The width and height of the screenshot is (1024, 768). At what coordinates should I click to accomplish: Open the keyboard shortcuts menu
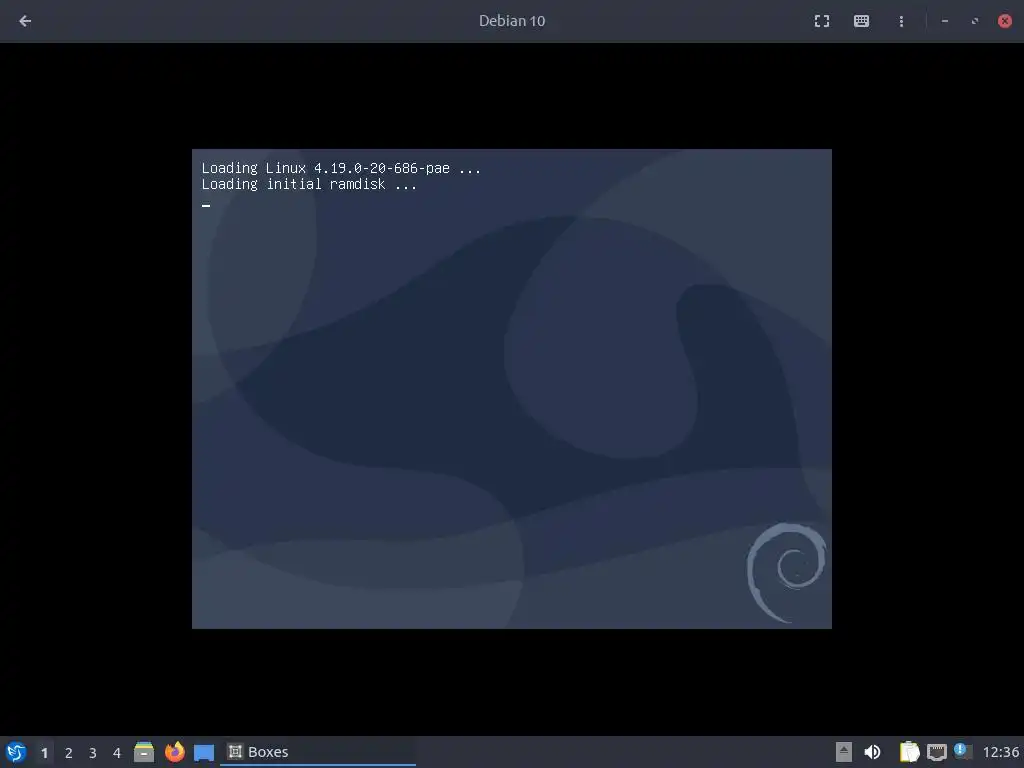pyautogui.click(x=861, y=21)
